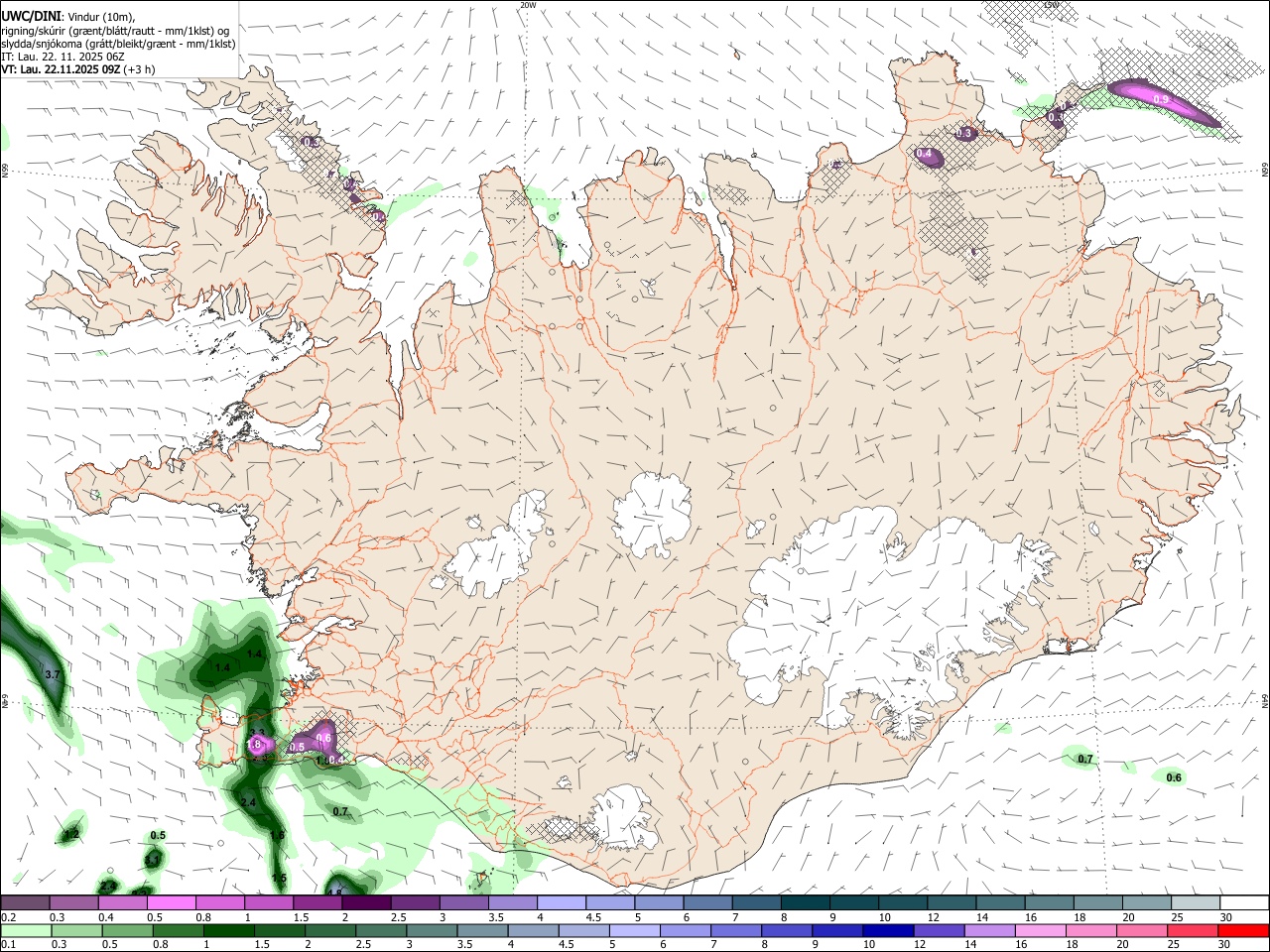Pick the palest green swatch labeled 0.1
Image resolution: width=1270 pixels, height=952 pixels.
coord(26,930)
